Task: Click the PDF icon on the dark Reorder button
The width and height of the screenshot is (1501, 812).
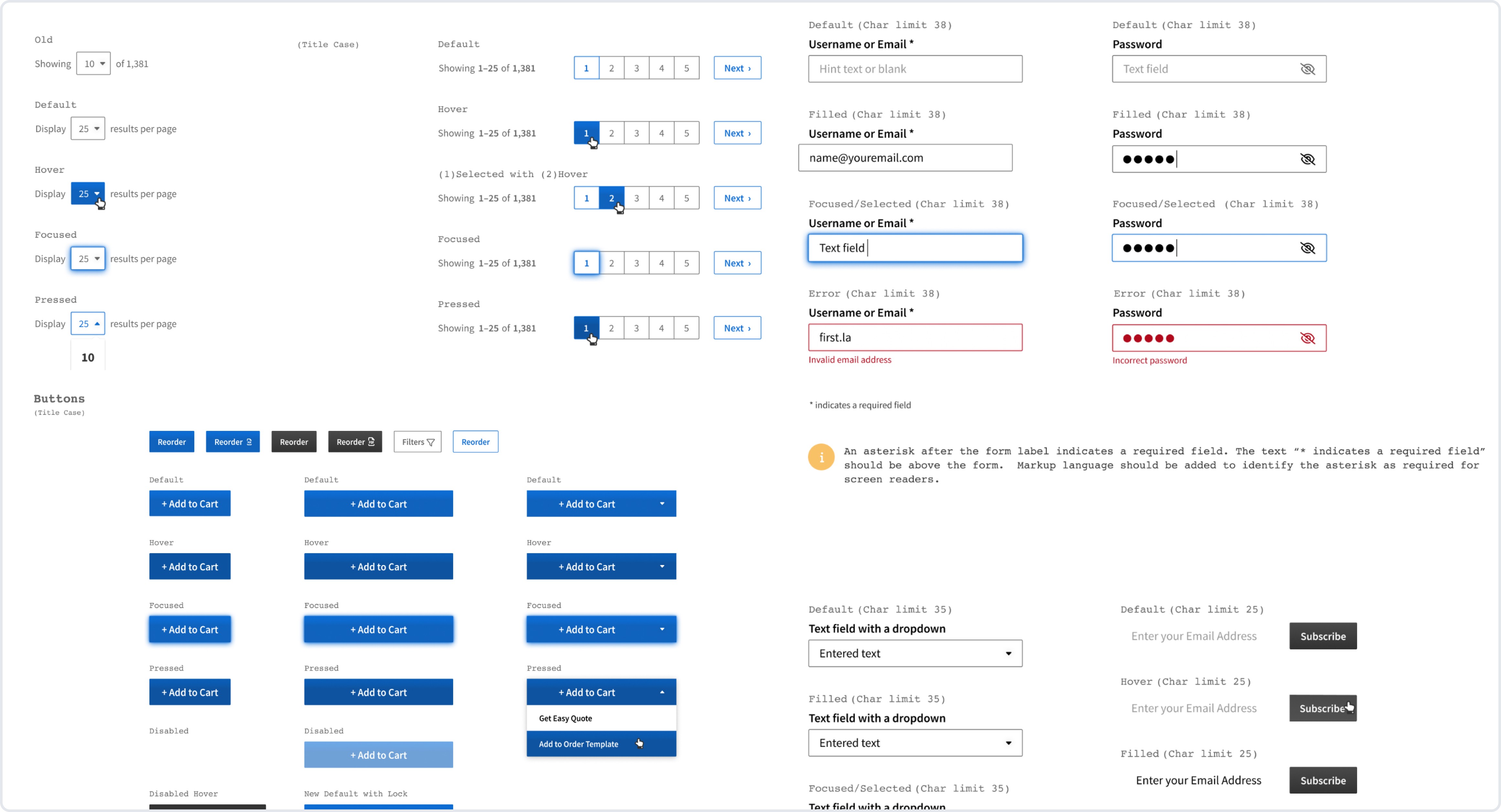Action: 371,442
